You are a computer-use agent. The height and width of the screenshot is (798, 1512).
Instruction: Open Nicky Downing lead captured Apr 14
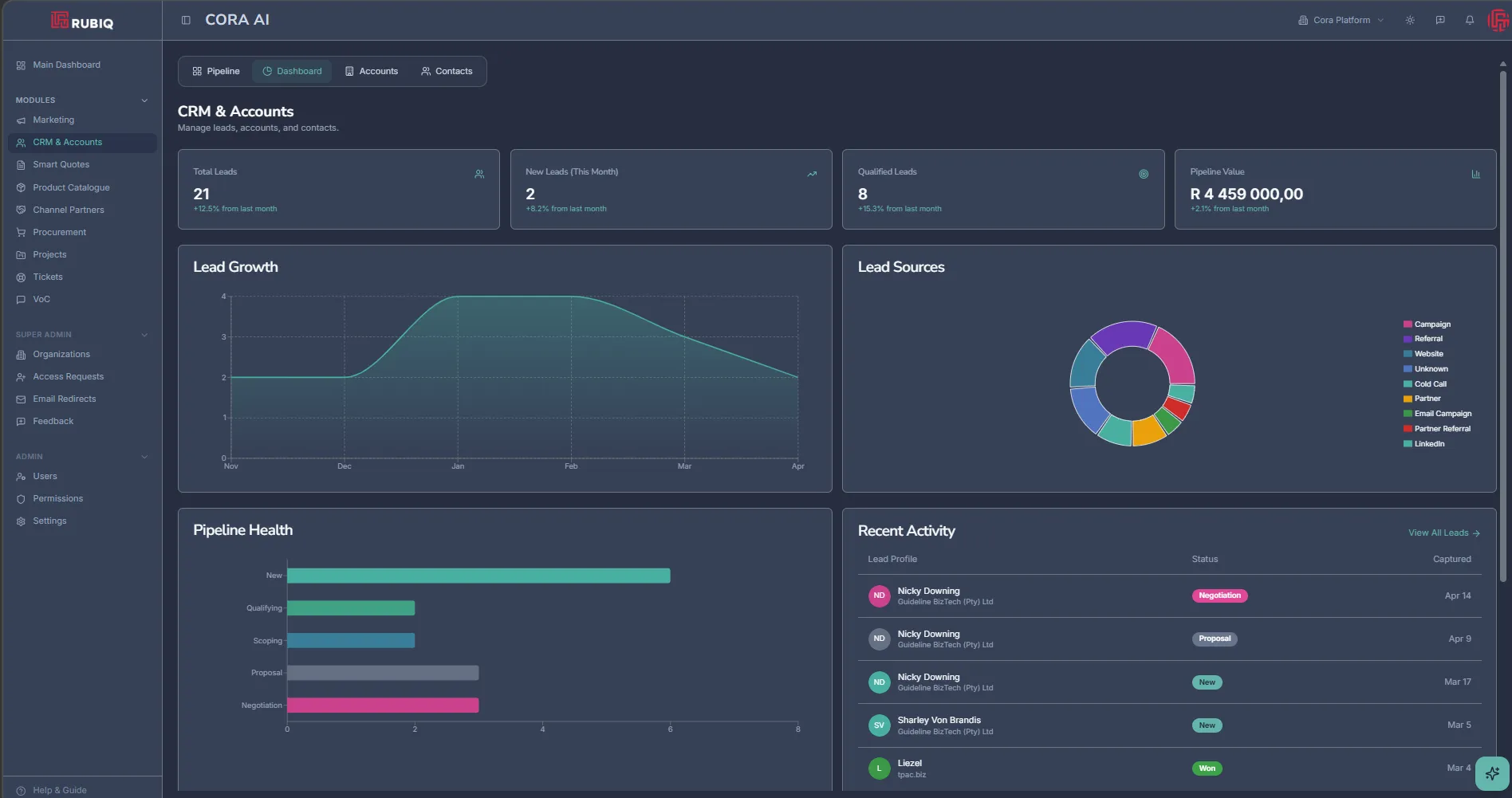tap(1169, 596)
